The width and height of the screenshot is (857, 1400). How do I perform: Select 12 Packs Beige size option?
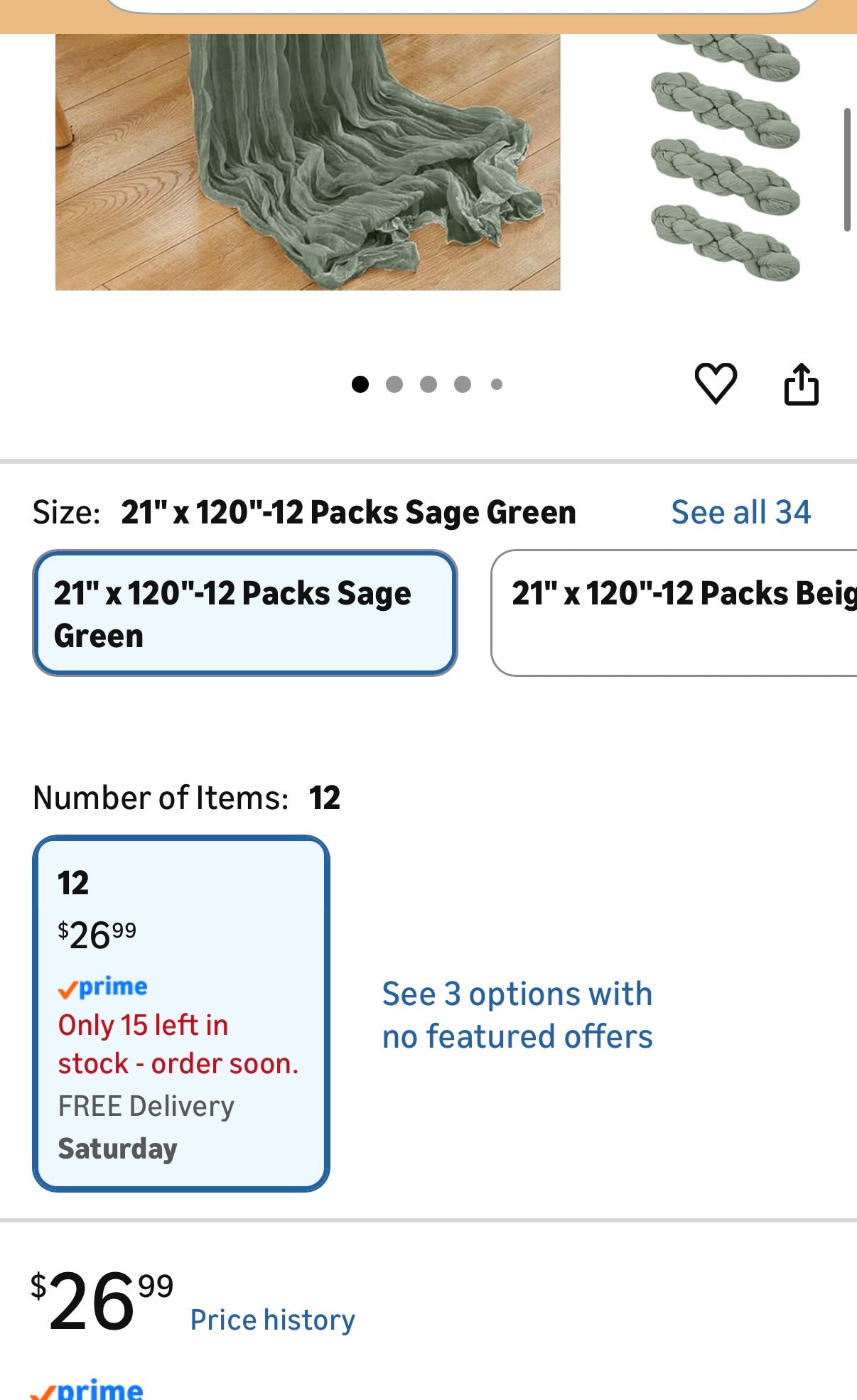click(x=675, y=613)
